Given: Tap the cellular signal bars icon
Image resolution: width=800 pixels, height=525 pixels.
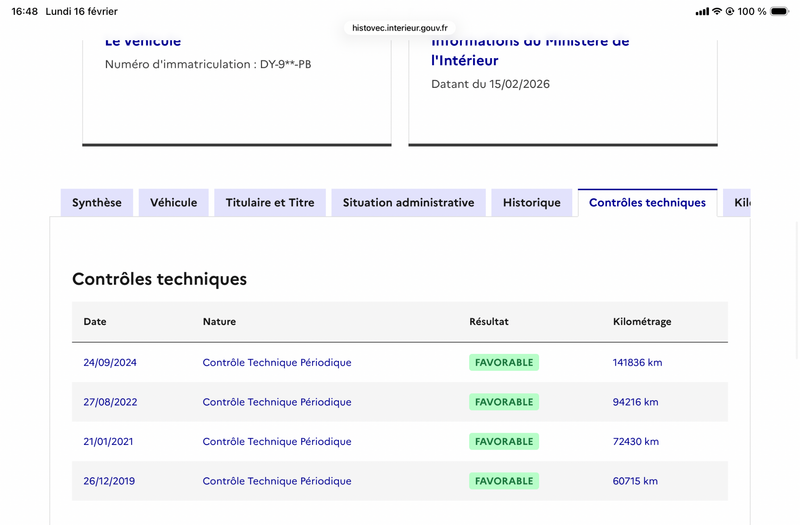Looking at the screenshot, I should point(702,11).
